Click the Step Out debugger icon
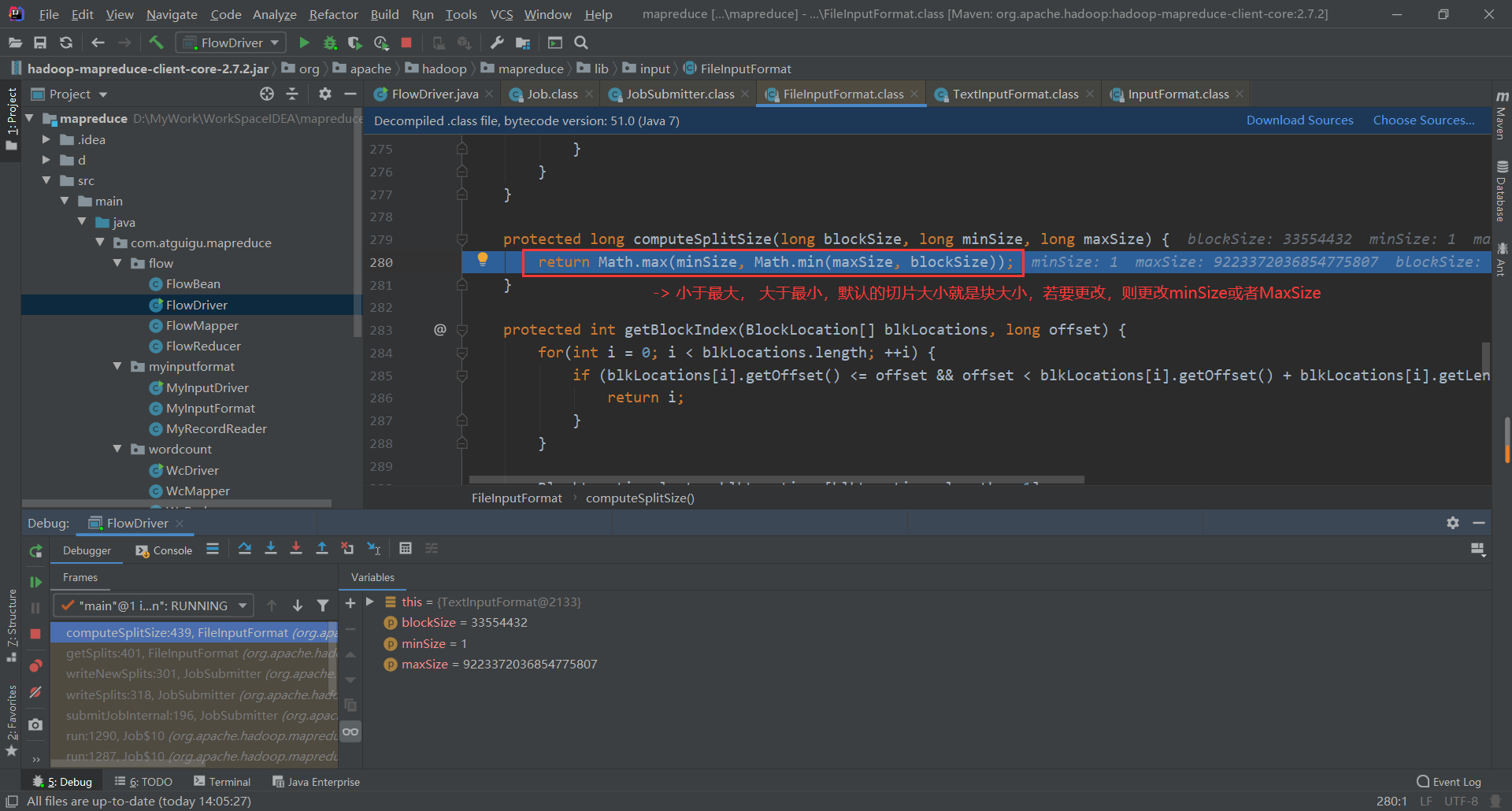1512x811 pixels. pos(322,548)
